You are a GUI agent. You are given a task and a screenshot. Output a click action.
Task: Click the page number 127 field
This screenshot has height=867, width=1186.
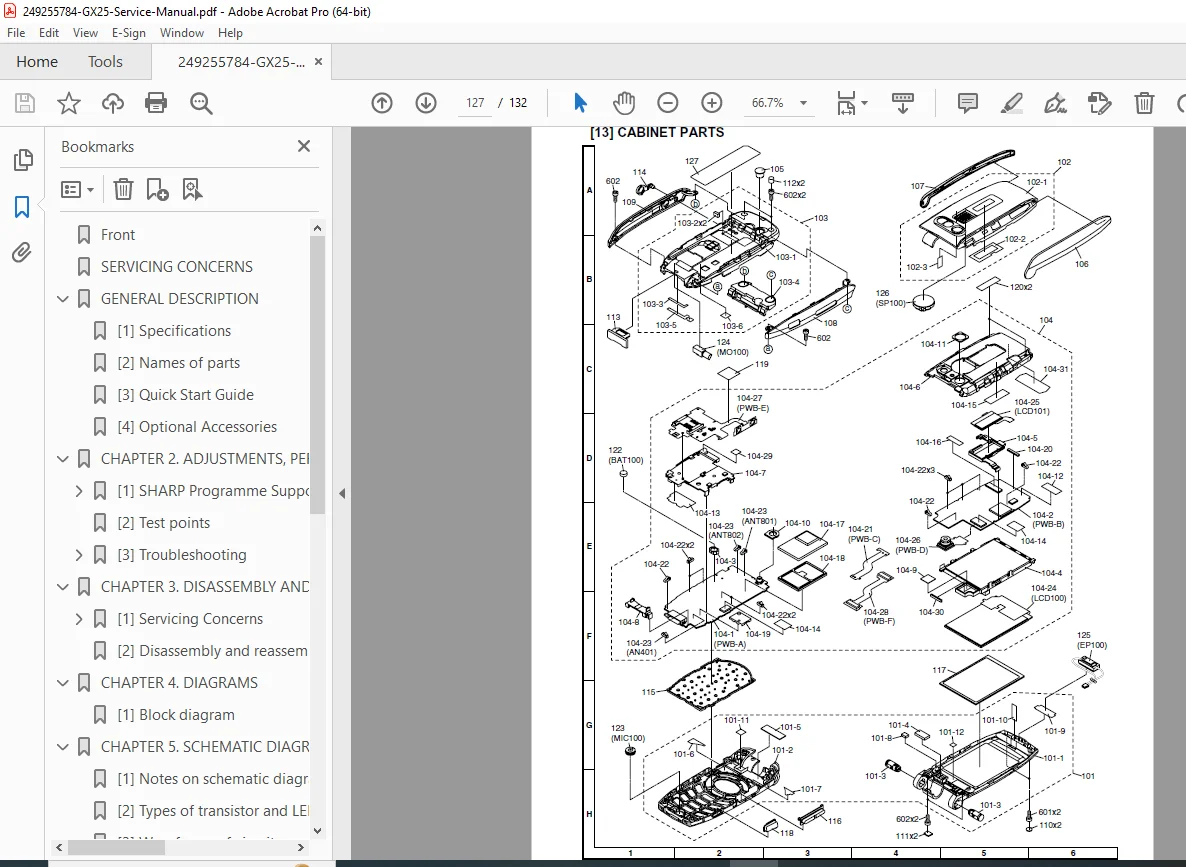(x=474, y=103)
